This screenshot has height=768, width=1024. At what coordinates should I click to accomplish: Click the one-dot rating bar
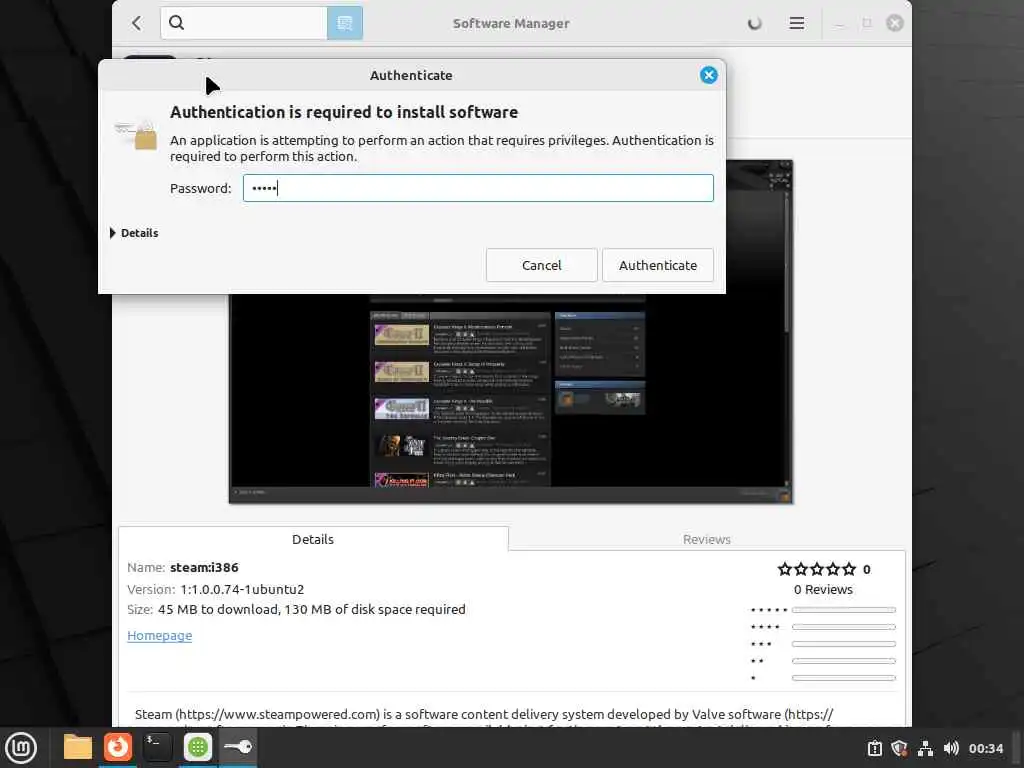pos(844,678)
